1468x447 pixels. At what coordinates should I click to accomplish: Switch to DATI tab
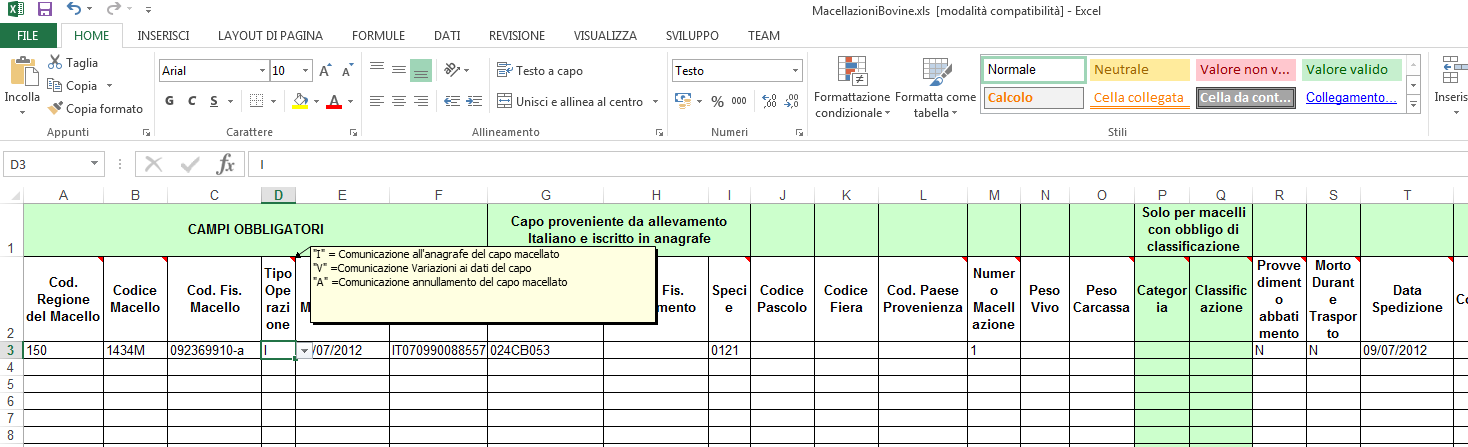447,35
